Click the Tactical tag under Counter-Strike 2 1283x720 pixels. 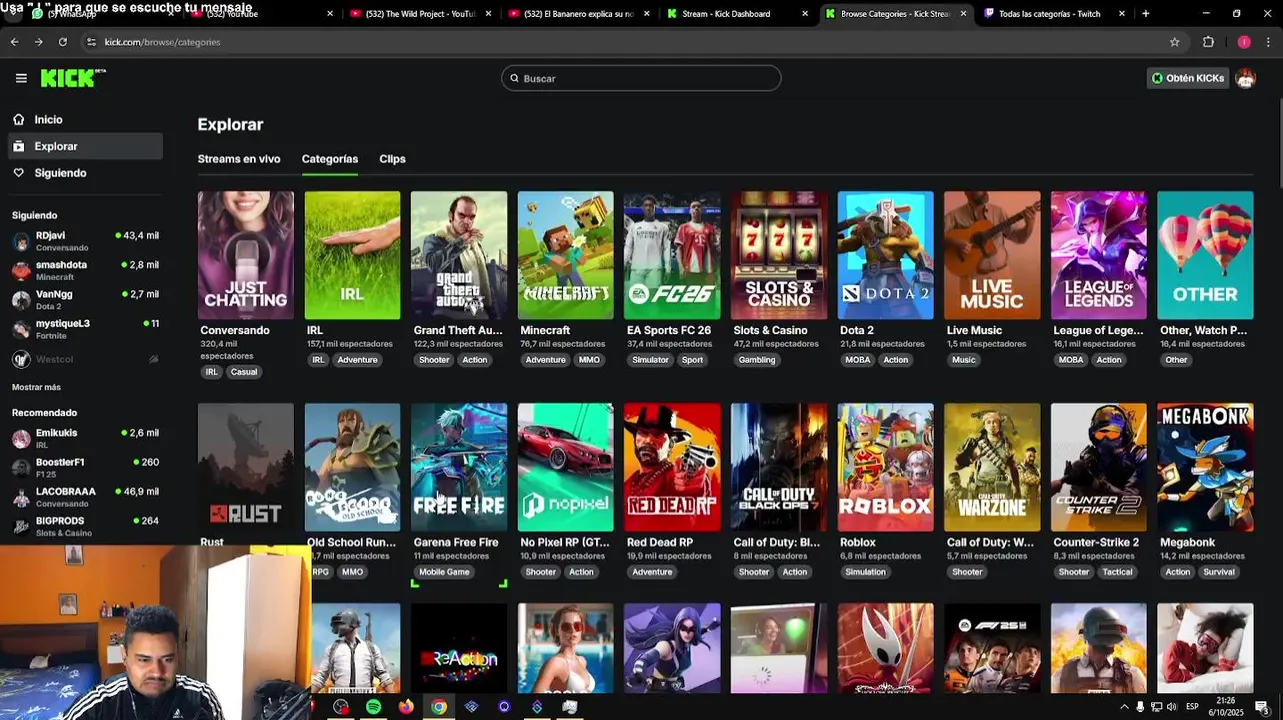pos(1117,572)
